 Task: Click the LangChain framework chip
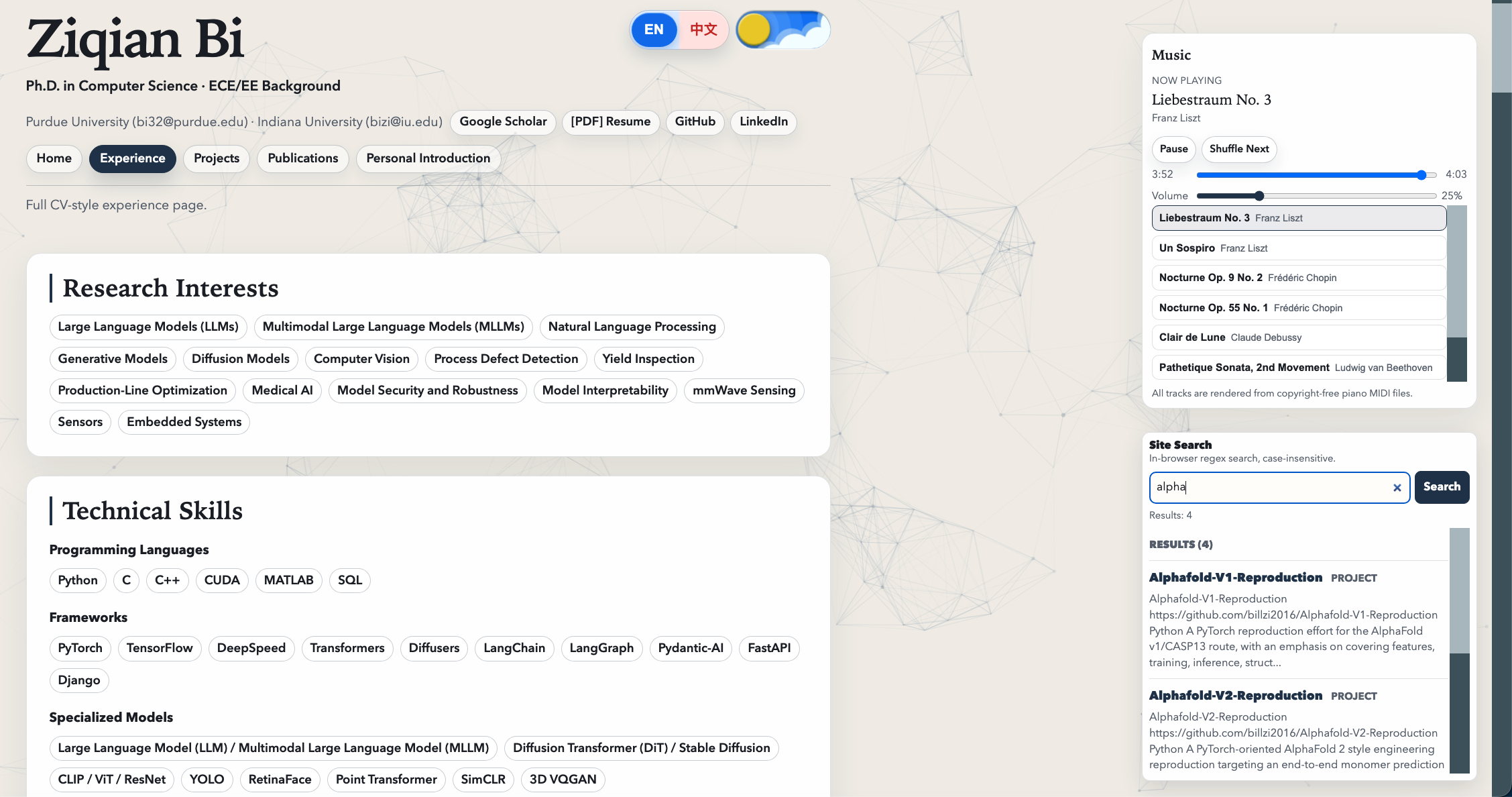click(x=514, y=648)
